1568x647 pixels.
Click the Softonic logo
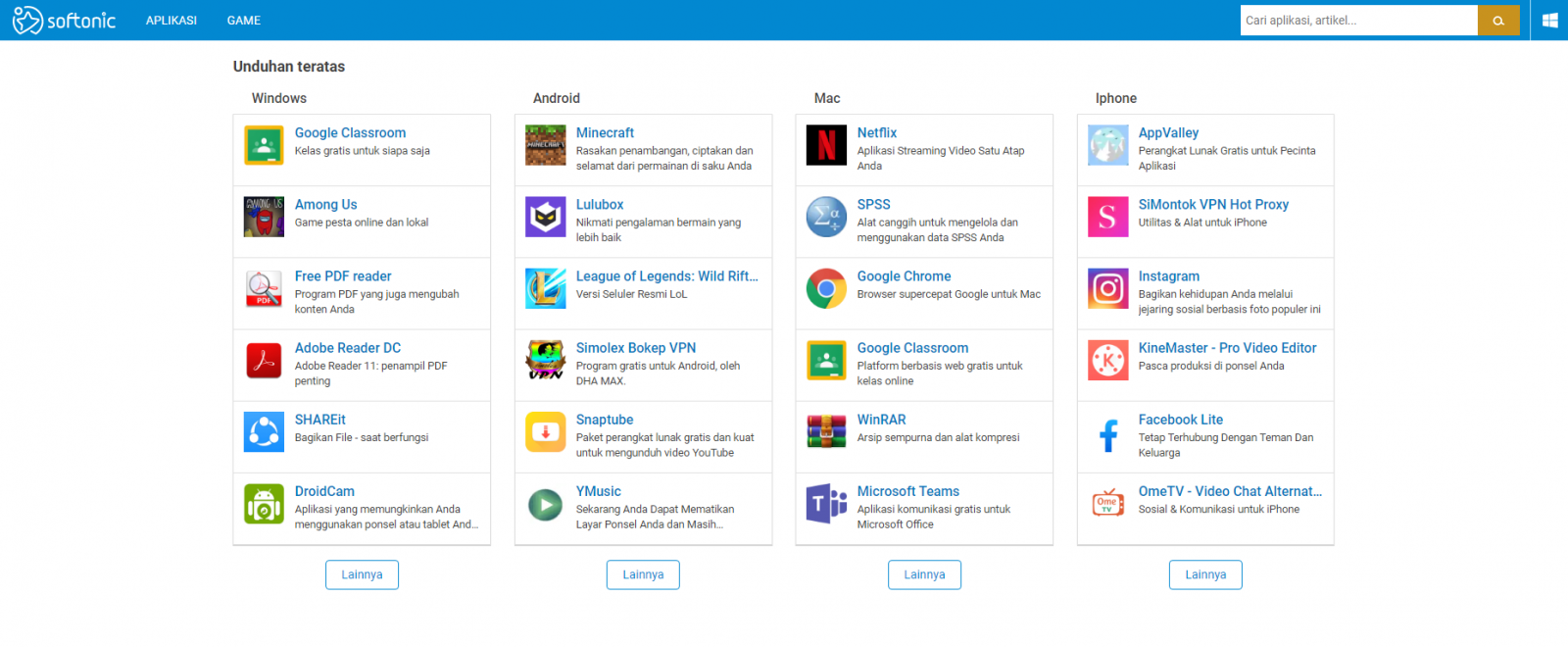pos(64,20)
